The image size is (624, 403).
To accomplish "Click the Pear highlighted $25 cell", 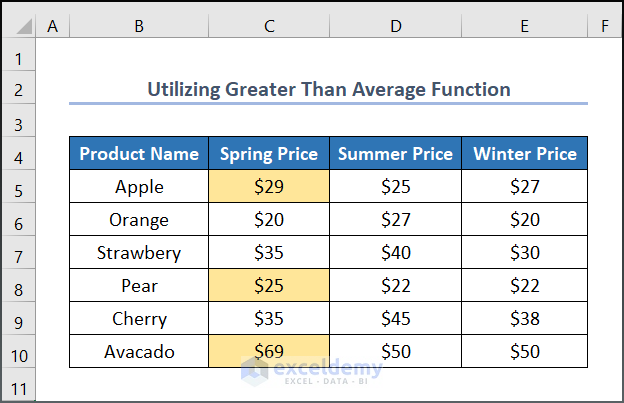I will point(268,286).
